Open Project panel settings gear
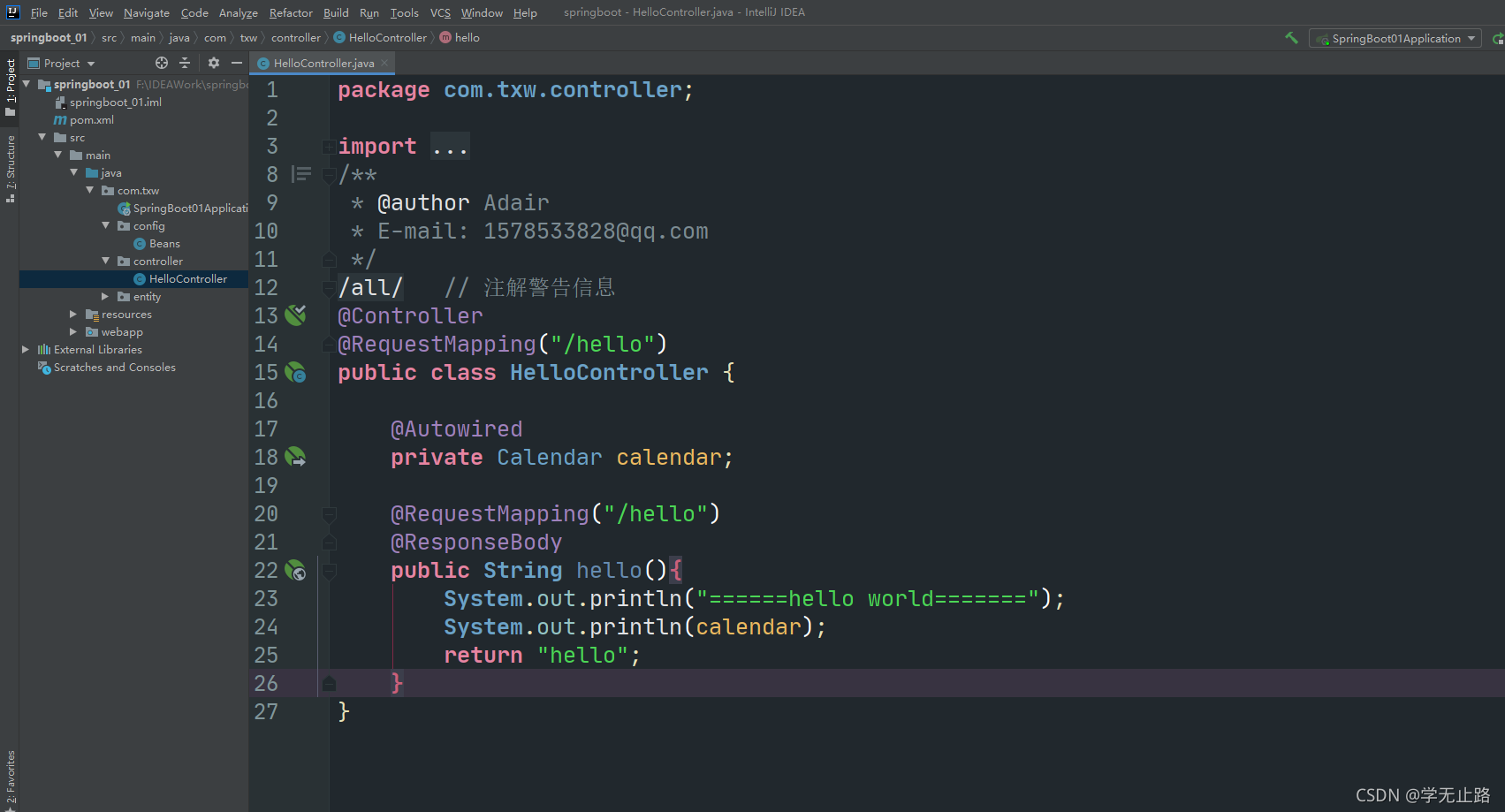Screen dimensions: 1505x812 [x=213, y=63]
